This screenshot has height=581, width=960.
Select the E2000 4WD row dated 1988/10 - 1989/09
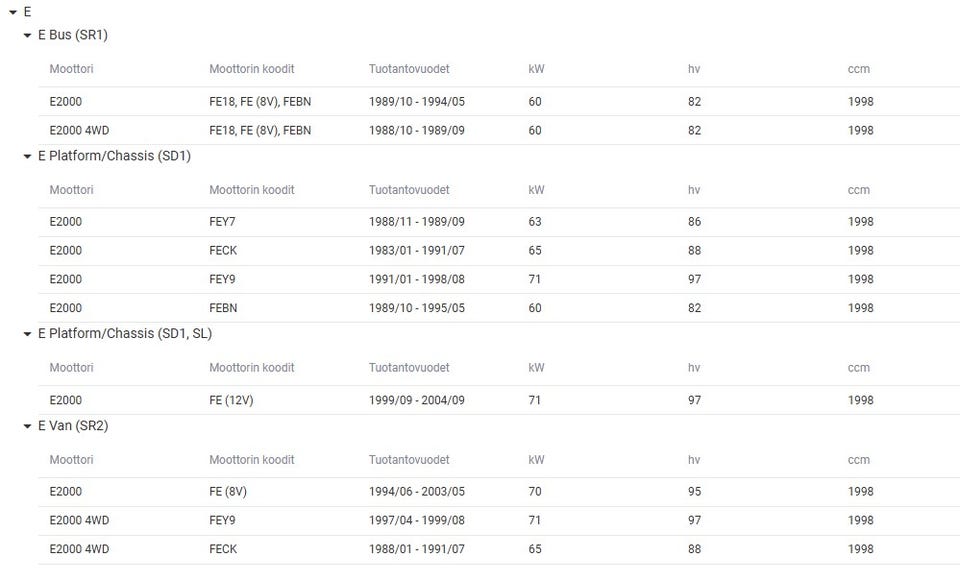tap(79, 130)
